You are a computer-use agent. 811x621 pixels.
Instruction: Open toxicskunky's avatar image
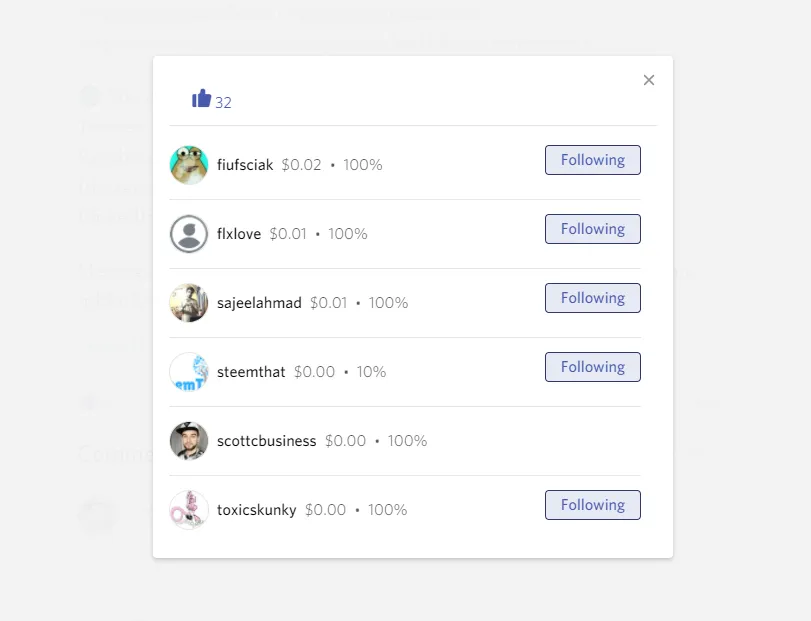[189, 510]
